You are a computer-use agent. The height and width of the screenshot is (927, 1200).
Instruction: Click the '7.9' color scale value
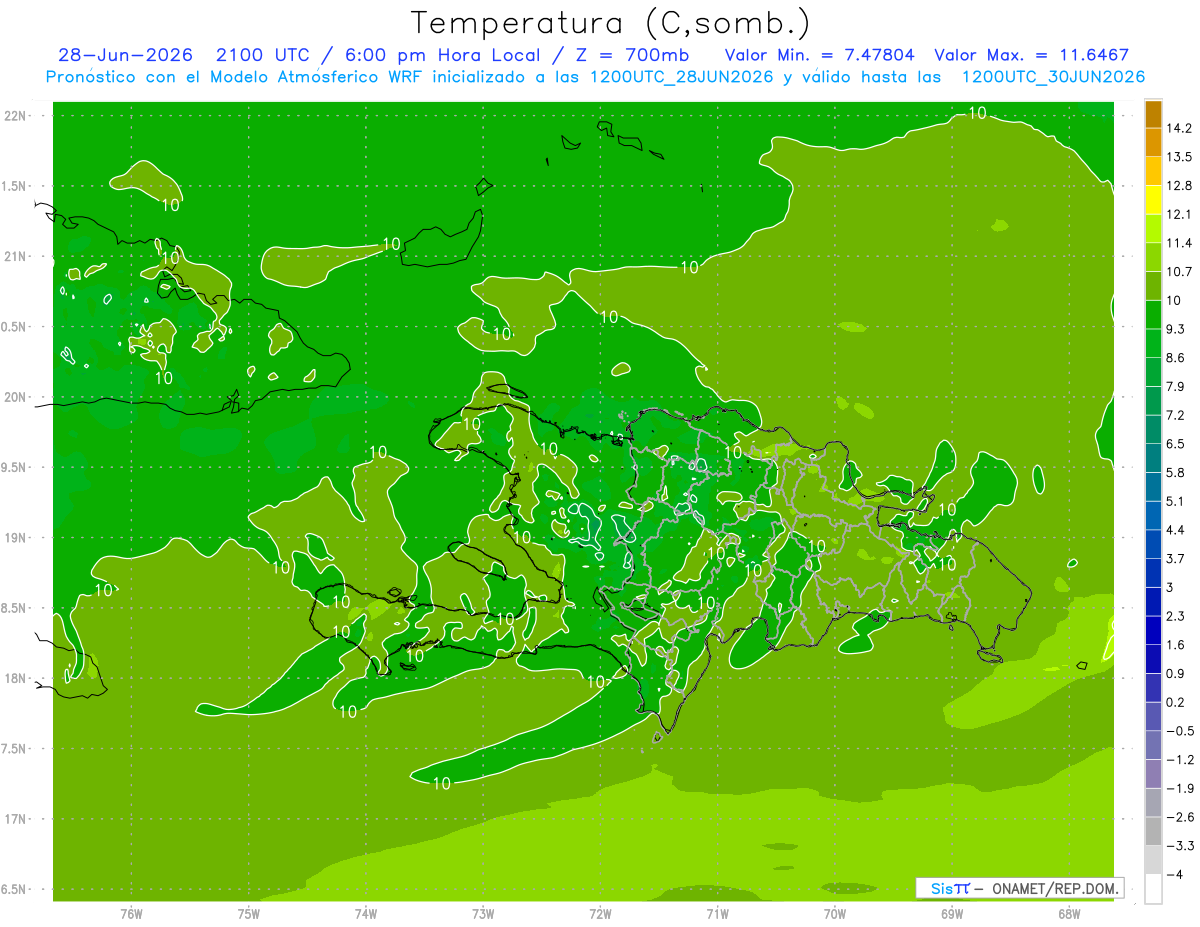pos(1175,387)
